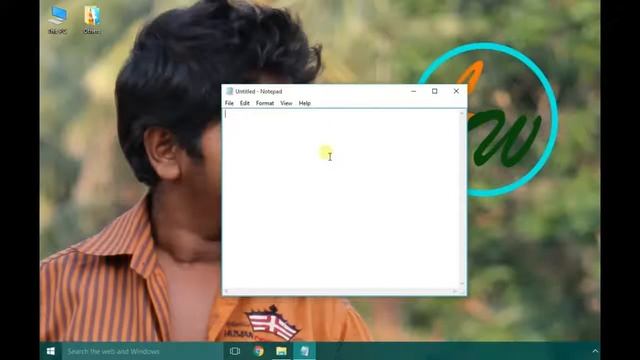Open the Windows Start menu
This screenshot has width=640, height=360.
pyautogui.click(x=51, y=351)
